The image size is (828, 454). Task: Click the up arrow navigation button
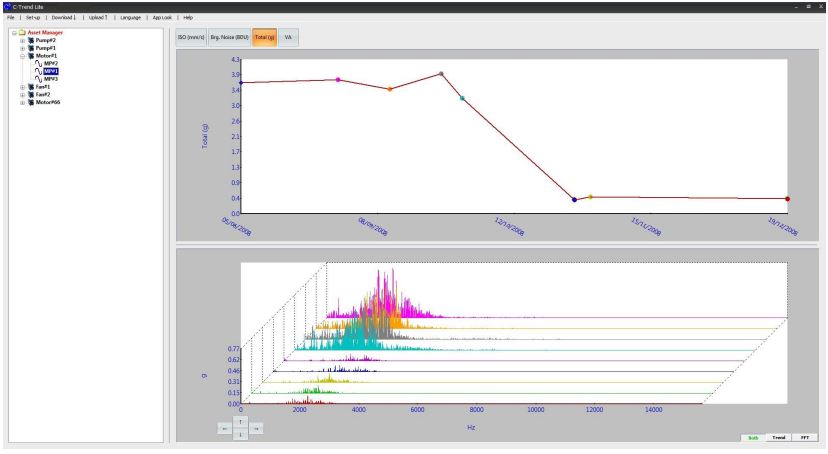(240, 421)
